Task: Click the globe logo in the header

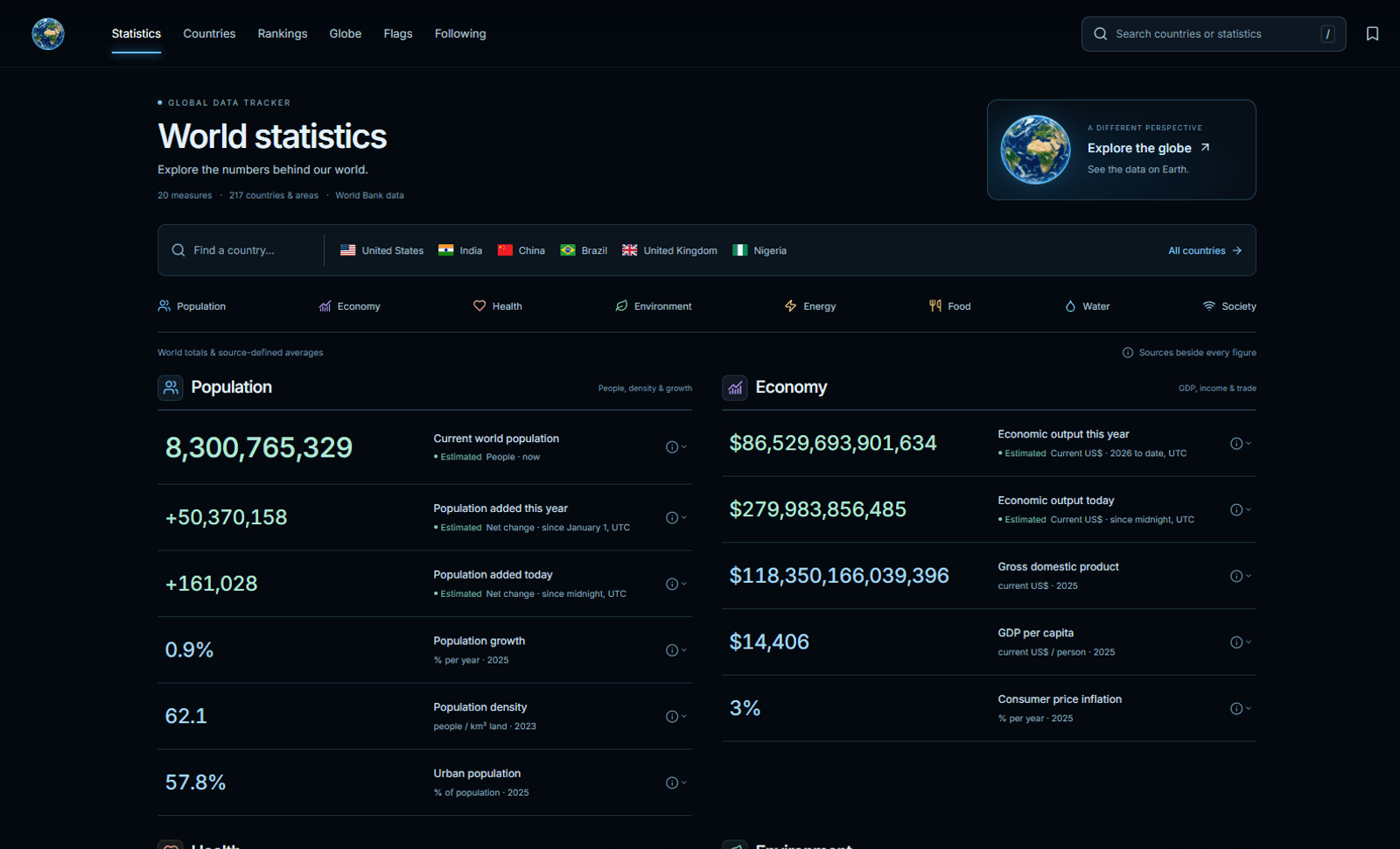Action: point(48,34)
